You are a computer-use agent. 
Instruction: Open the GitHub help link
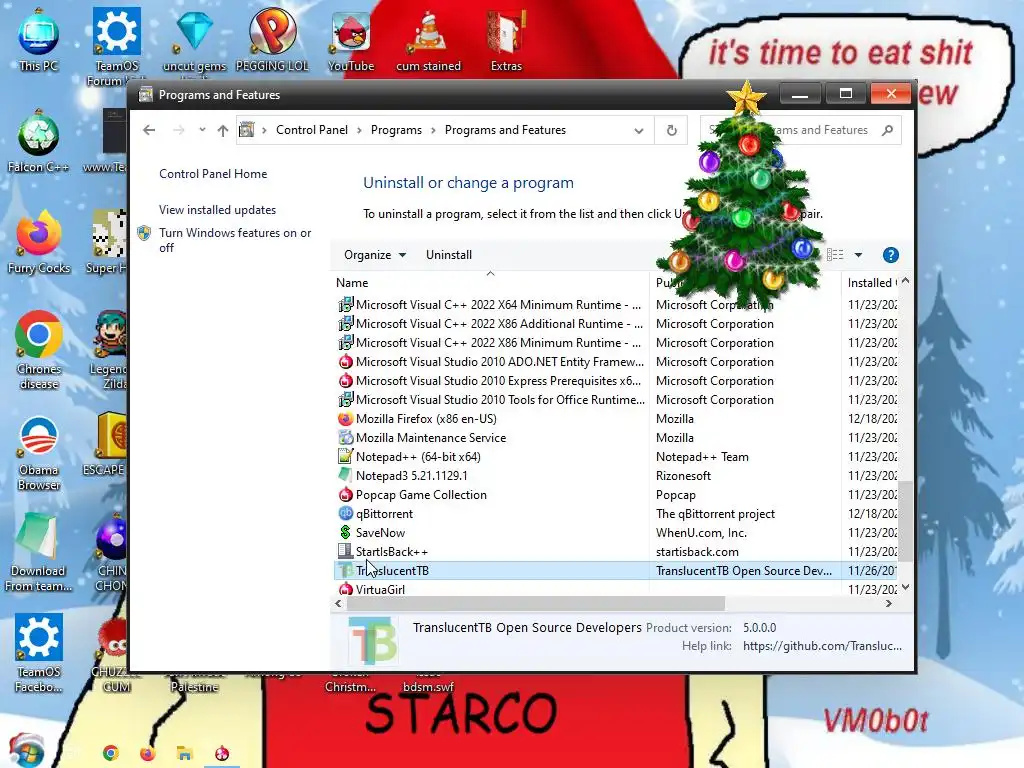[822, 646]
